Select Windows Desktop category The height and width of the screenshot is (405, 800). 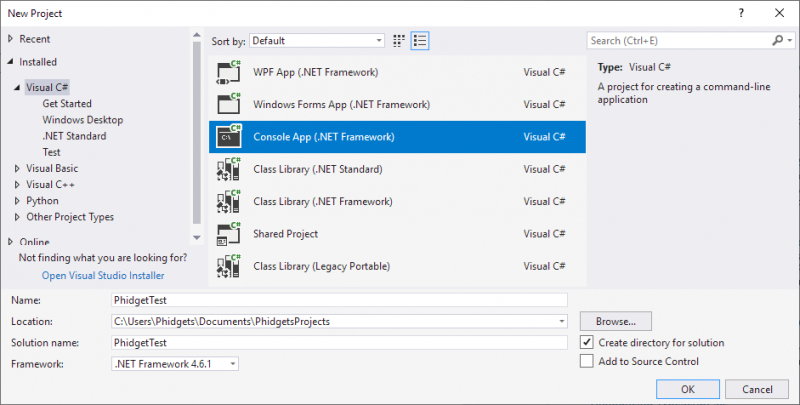[83, 120]
